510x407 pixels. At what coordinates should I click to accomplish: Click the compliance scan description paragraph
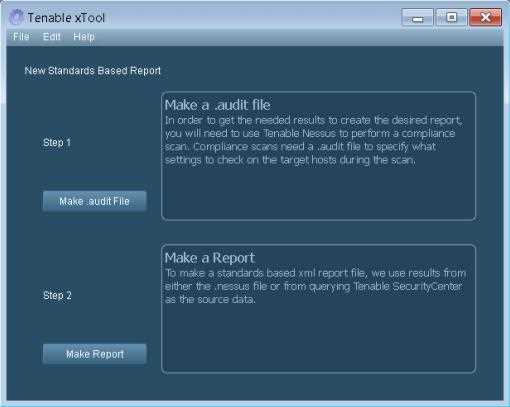pyautogui.click(x=313, y=140)
